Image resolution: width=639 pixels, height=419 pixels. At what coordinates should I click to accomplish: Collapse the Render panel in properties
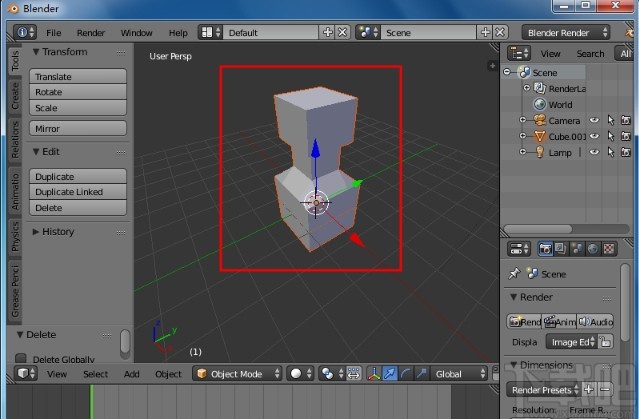513,297
